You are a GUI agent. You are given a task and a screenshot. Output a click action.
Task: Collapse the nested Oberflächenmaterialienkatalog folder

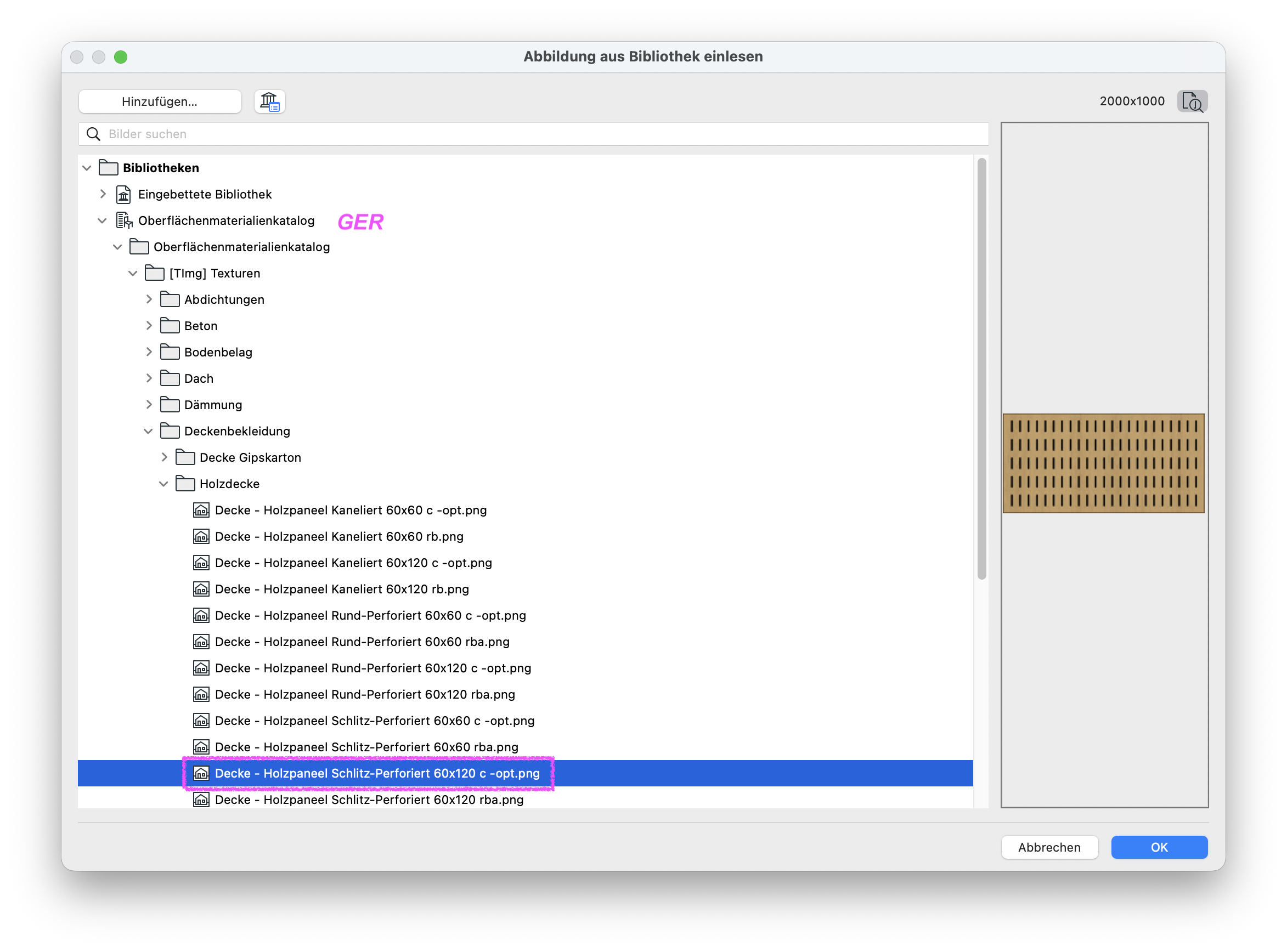coord(117,247)
